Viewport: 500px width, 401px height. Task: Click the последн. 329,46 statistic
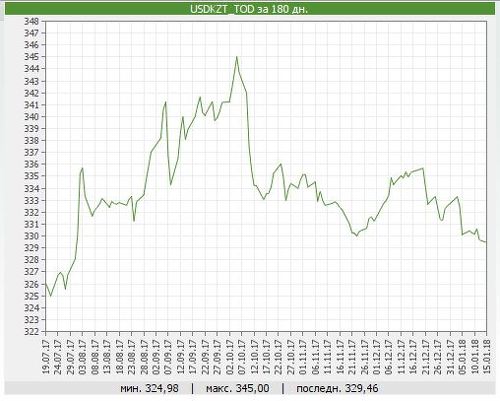pos(337,388)
